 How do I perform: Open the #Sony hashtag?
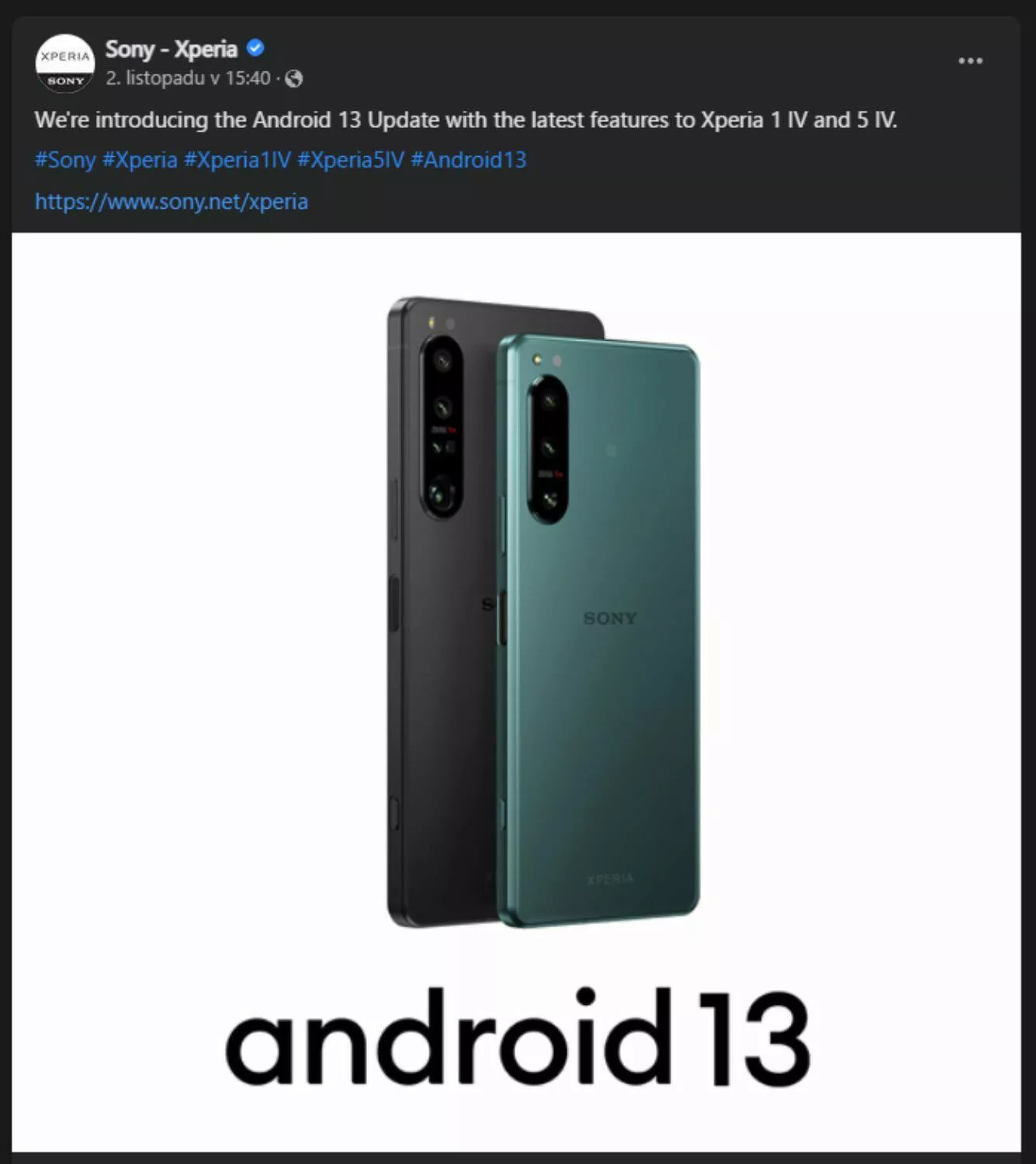pyautogui.click(x=65, y=160)
